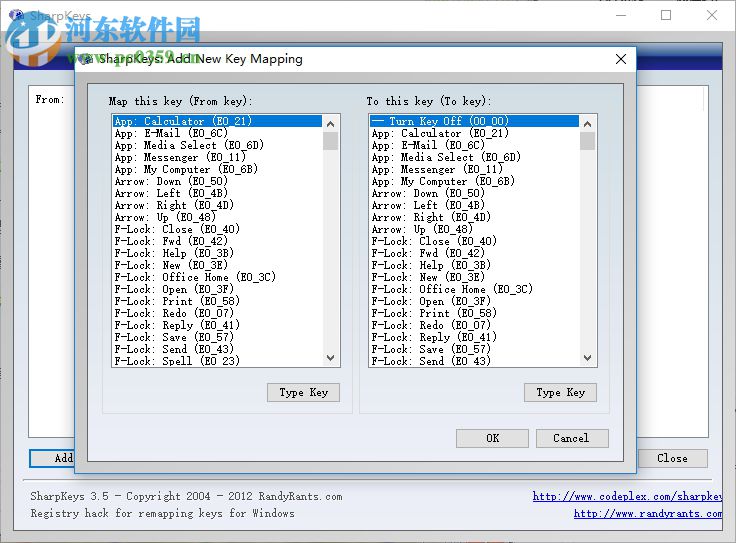Select F-Lock: Send in To key list
Image resolution: width=736 pixels, height=543 pixels.
(x=474, y=361)
